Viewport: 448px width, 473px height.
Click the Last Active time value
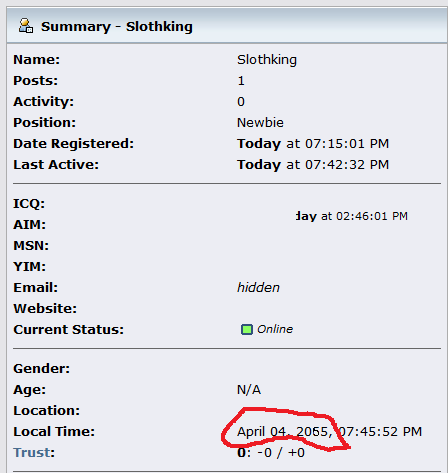[313, 165]
